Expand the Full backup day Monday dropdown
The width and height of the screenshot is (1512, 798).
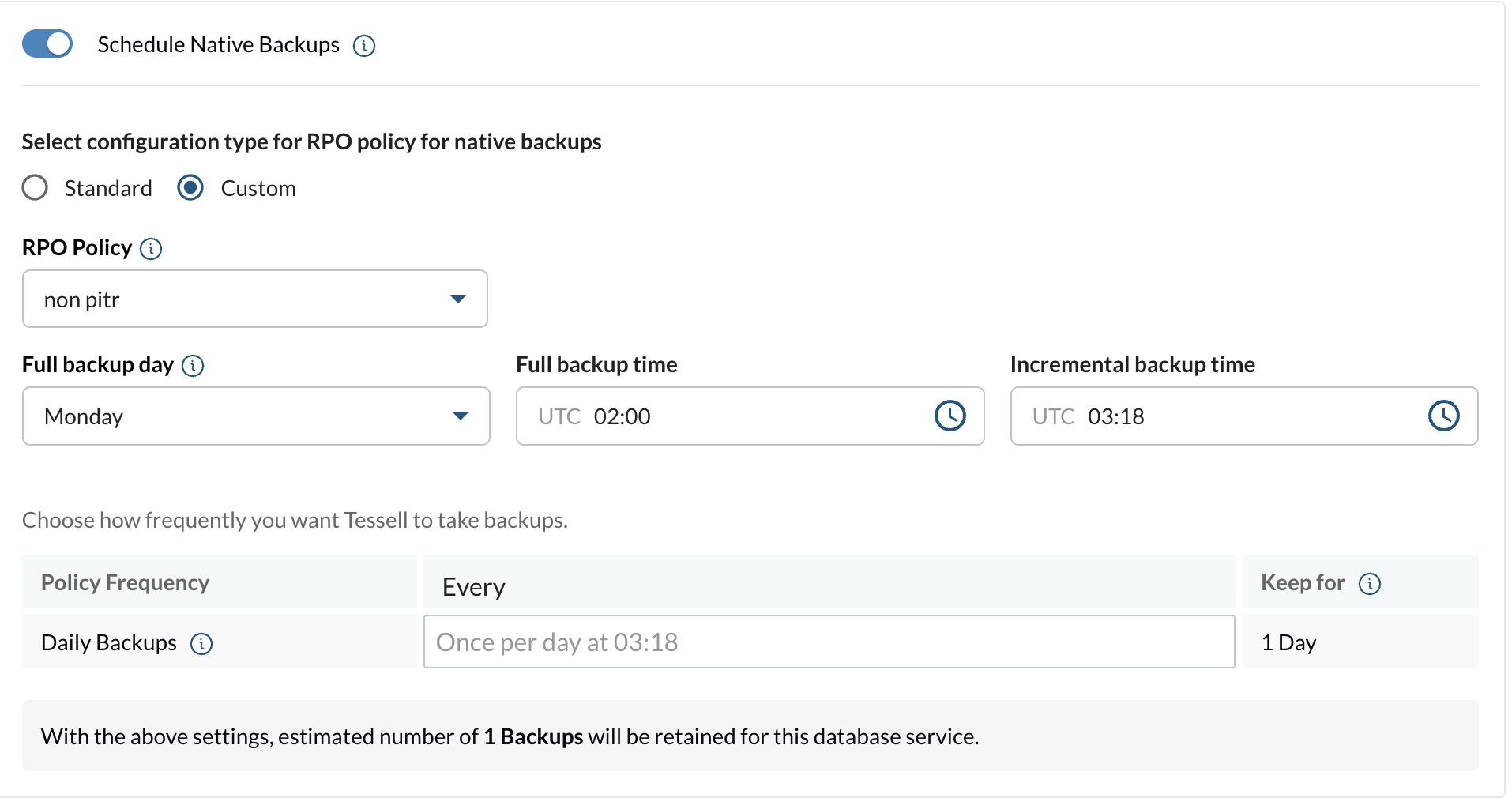click(x=256, y=416)
